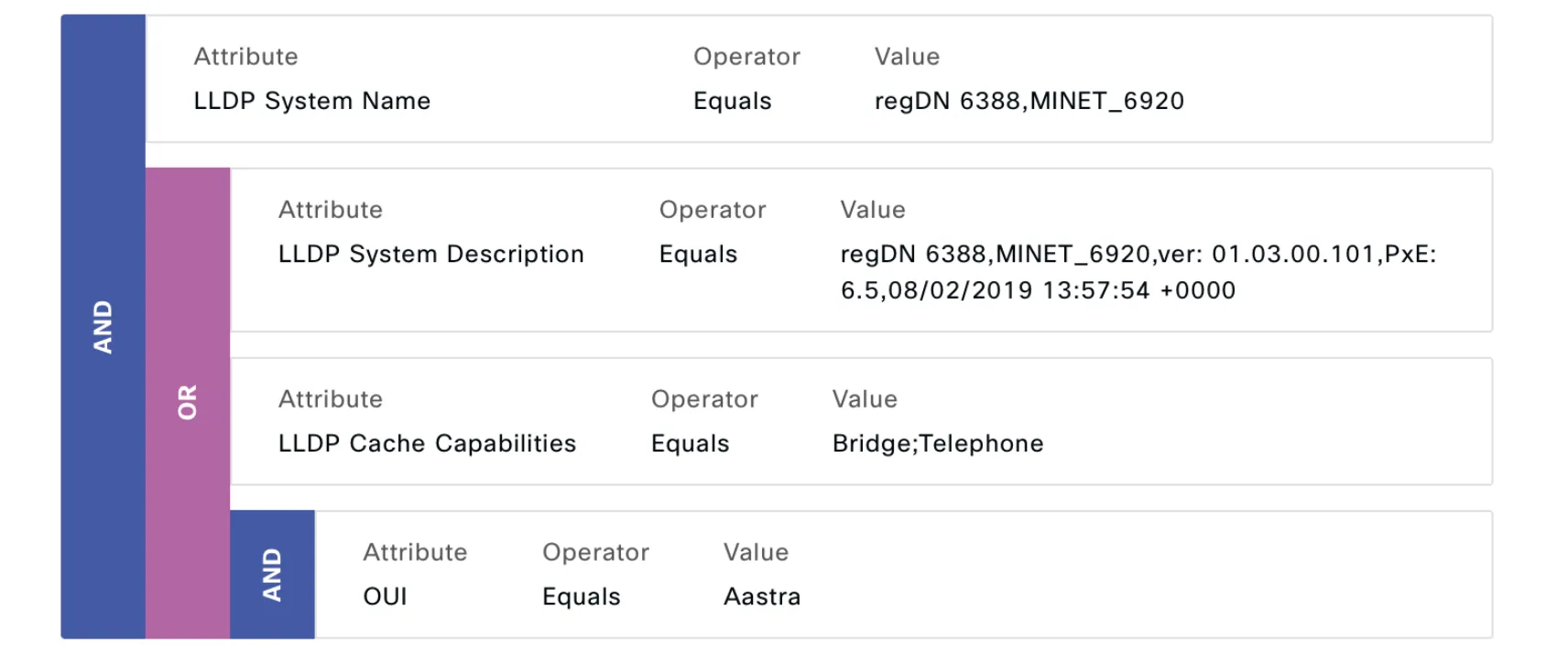1568x665 pixels.
Task: Click Equals operator in LLDP System Description row
Action: point(698,254)
